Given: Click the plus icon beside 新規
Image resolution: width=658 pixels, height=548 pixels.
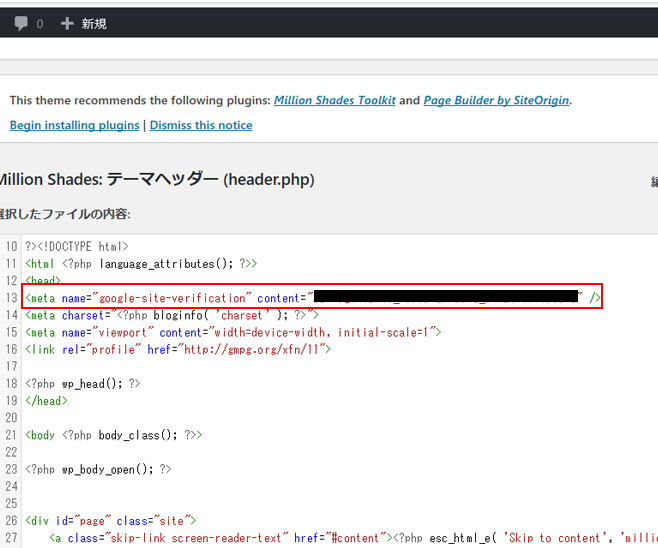Looking at the screenshot, I should click(67, 23).
